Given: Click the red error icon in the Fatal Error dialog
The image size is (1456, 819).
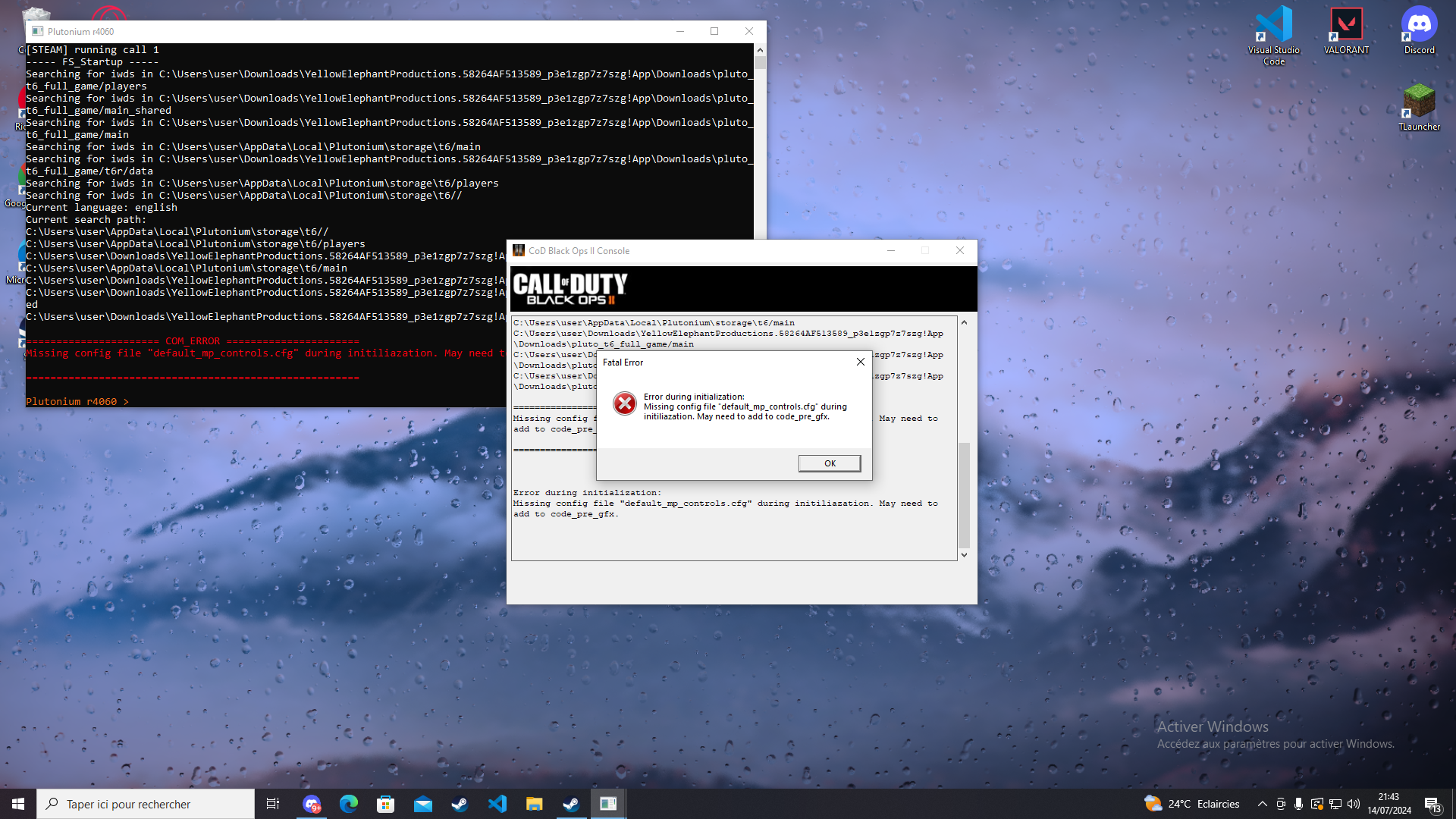Looking at the screenshot, I should pyautogui.click(x=624, y=403).
